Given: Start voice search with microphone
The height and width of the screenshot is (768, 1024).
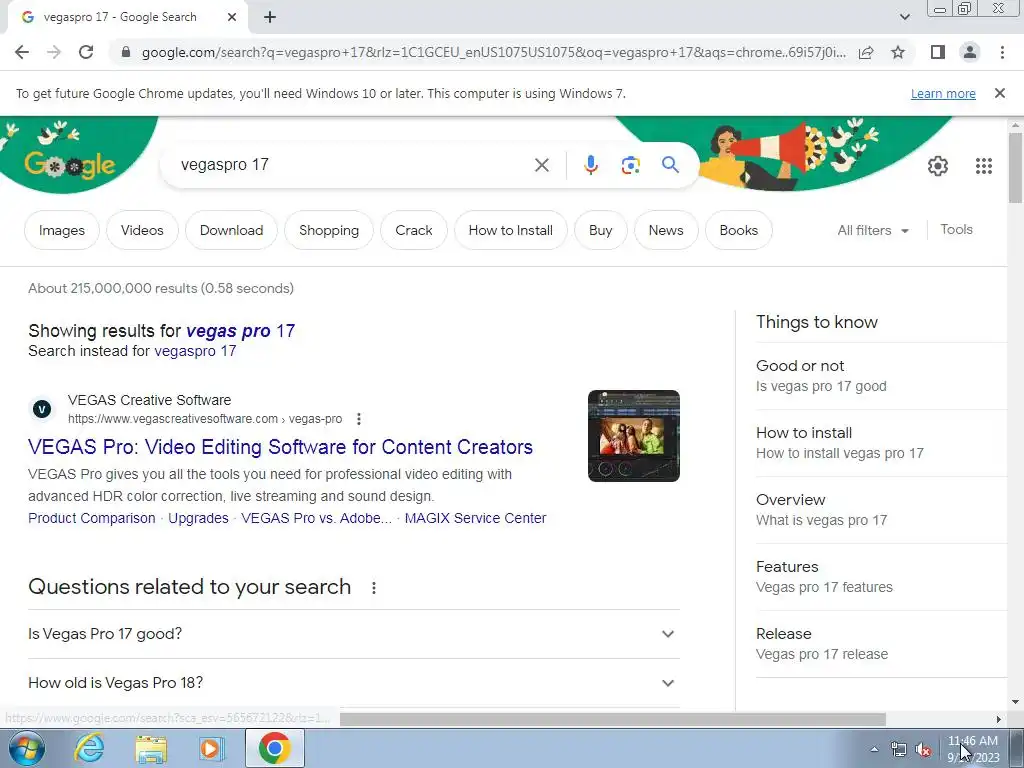Looking at the screenshot, I should tap(590, 165).
